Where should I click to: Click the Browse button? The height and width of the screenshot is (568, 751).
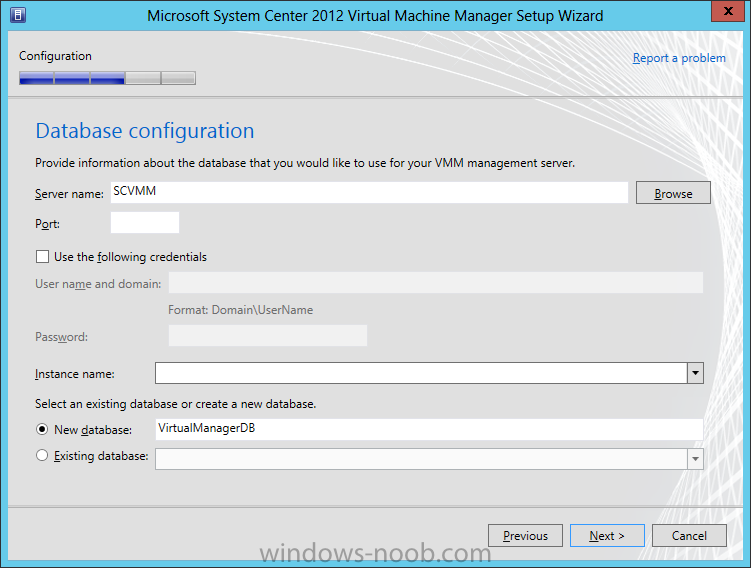click(673, 193)
